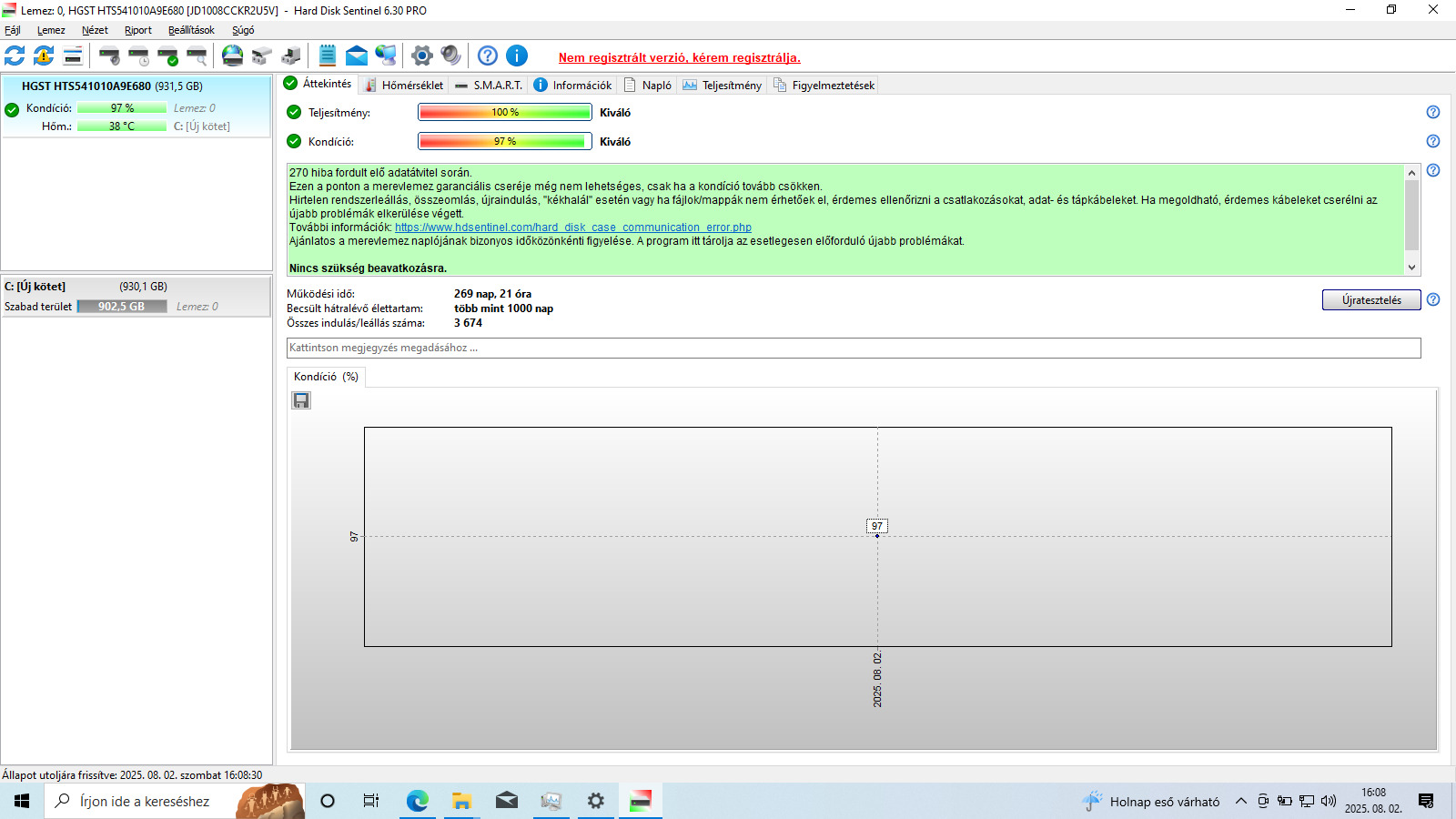Click the Windows Start button
This screenshot has width=1456, height=819.
click(x=22, y=801)
